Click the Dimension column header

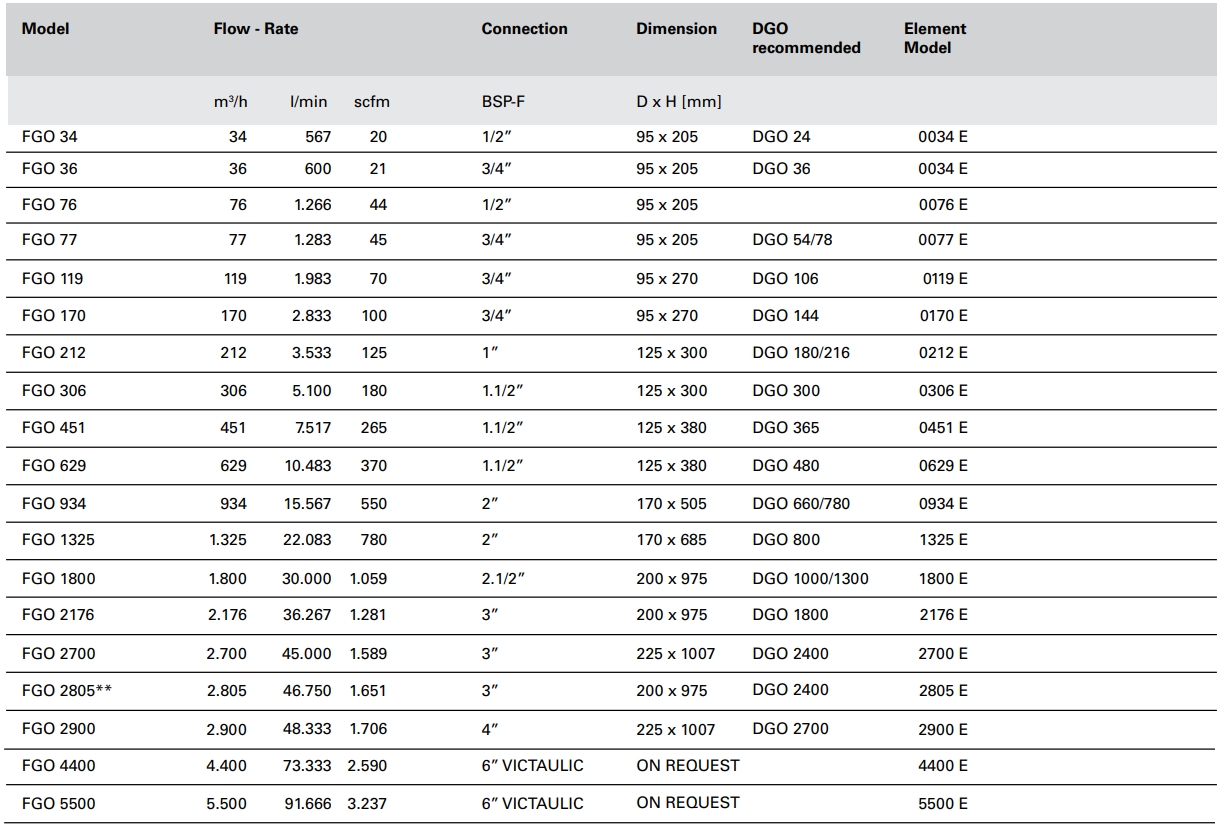pyautogui.click(x=676, y=29)
